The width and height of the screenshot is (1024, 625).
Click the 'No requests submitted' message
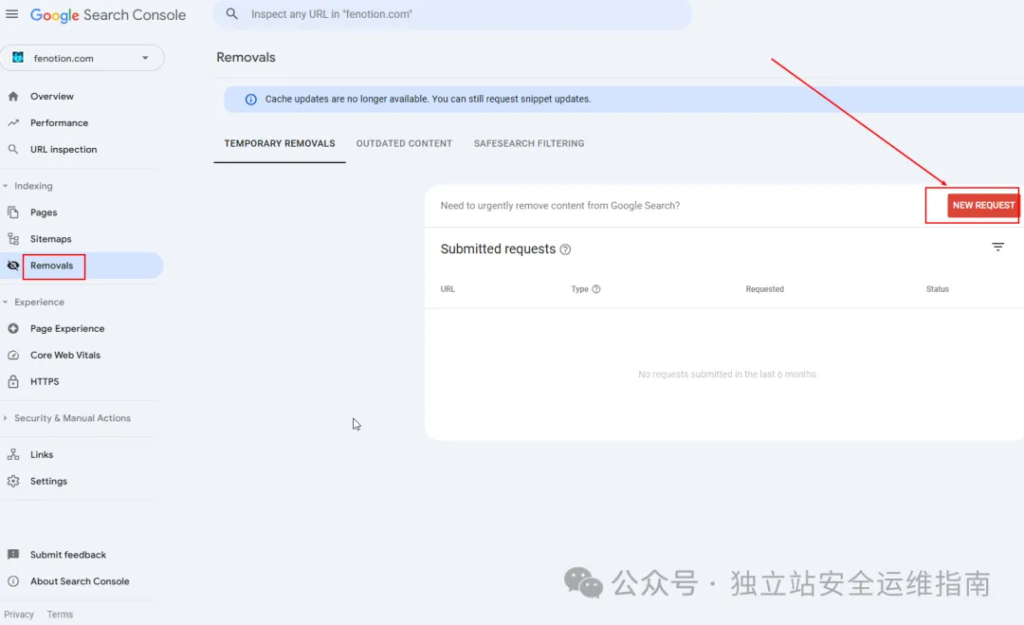[727, 374]
